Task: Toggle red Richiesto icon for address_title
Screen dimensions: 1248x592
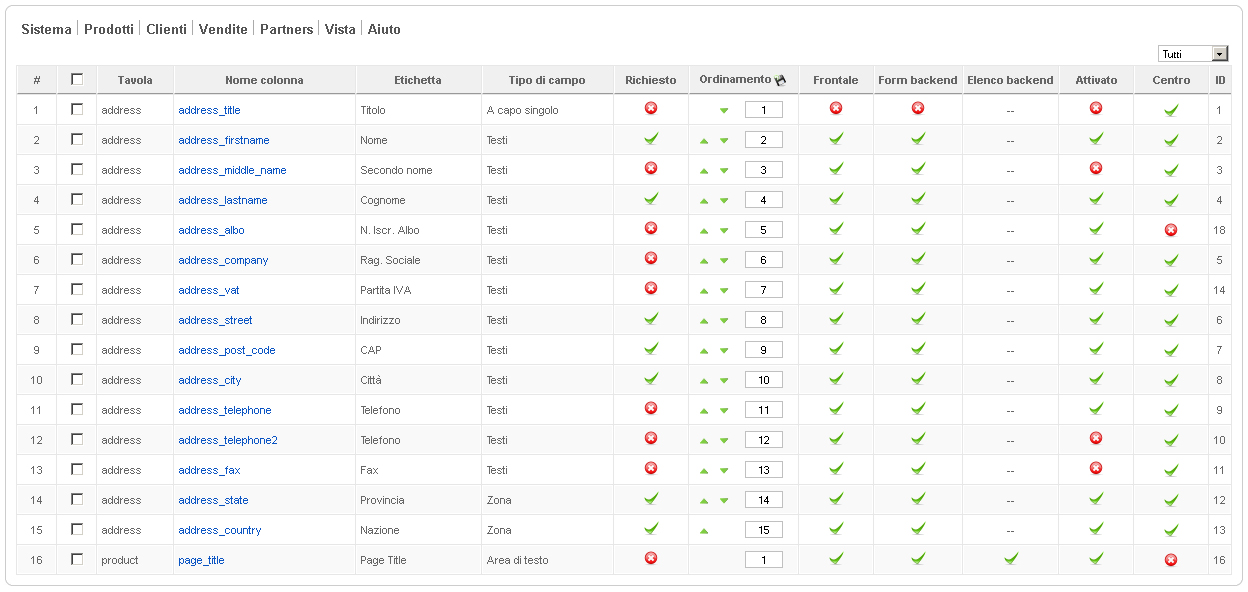Action: point(651,108)
